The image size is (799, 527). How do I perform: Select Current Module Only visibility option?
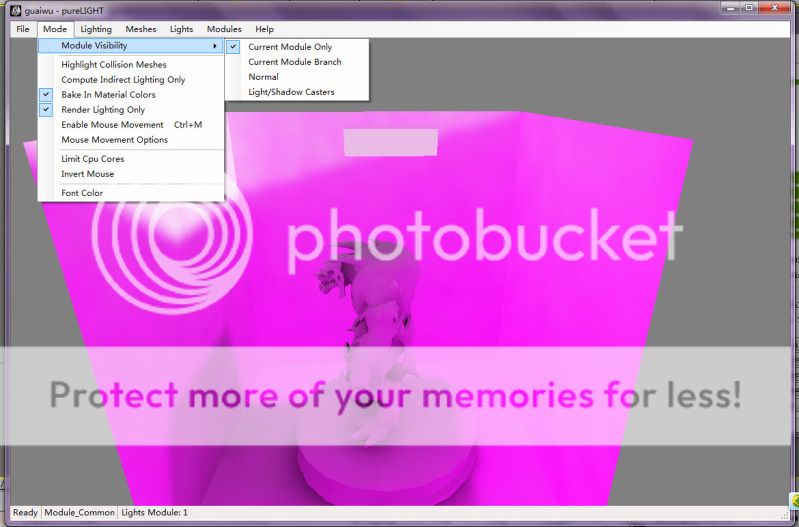290,47
